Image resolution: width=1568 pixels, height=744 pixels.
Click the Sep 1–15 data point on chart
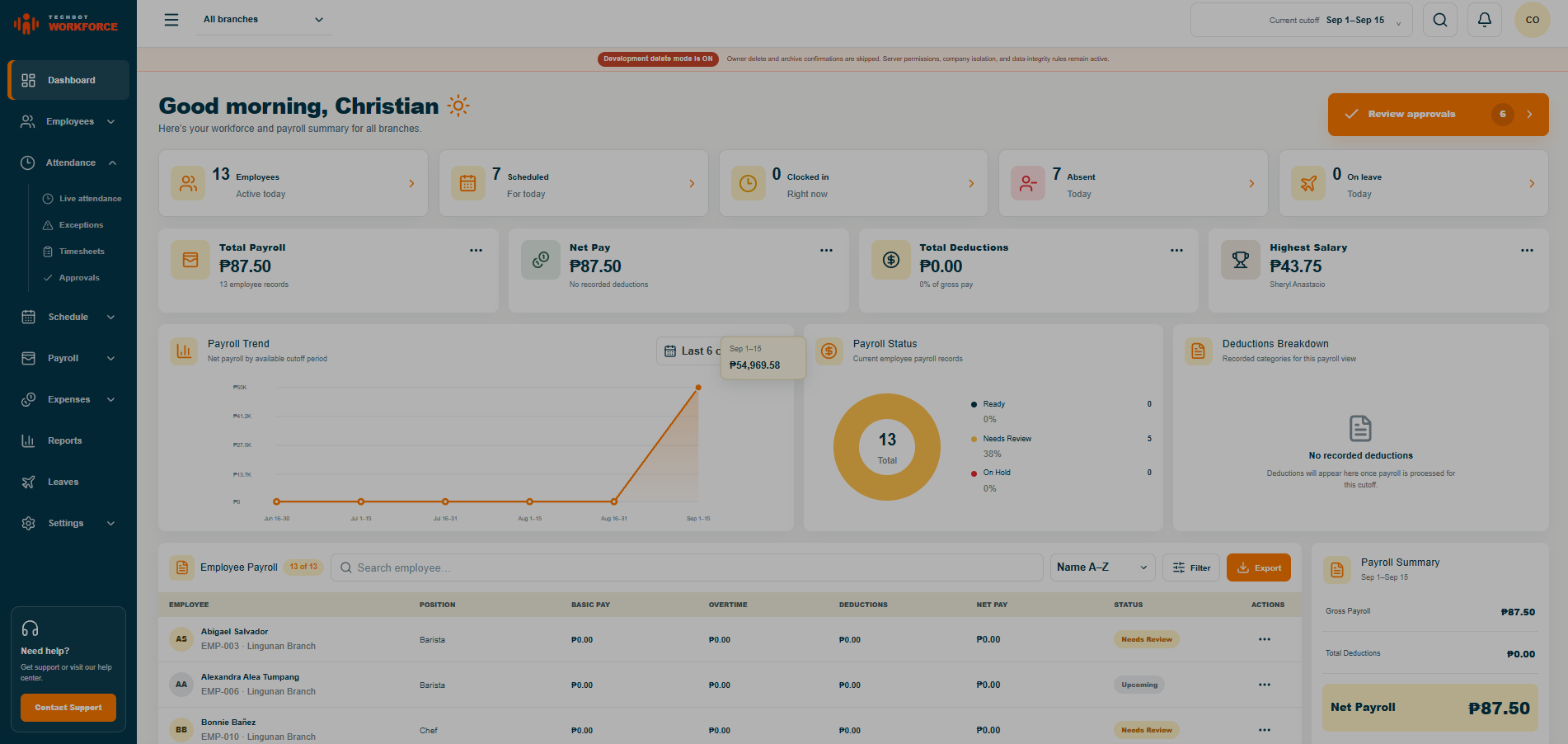[x=698, y=387]
